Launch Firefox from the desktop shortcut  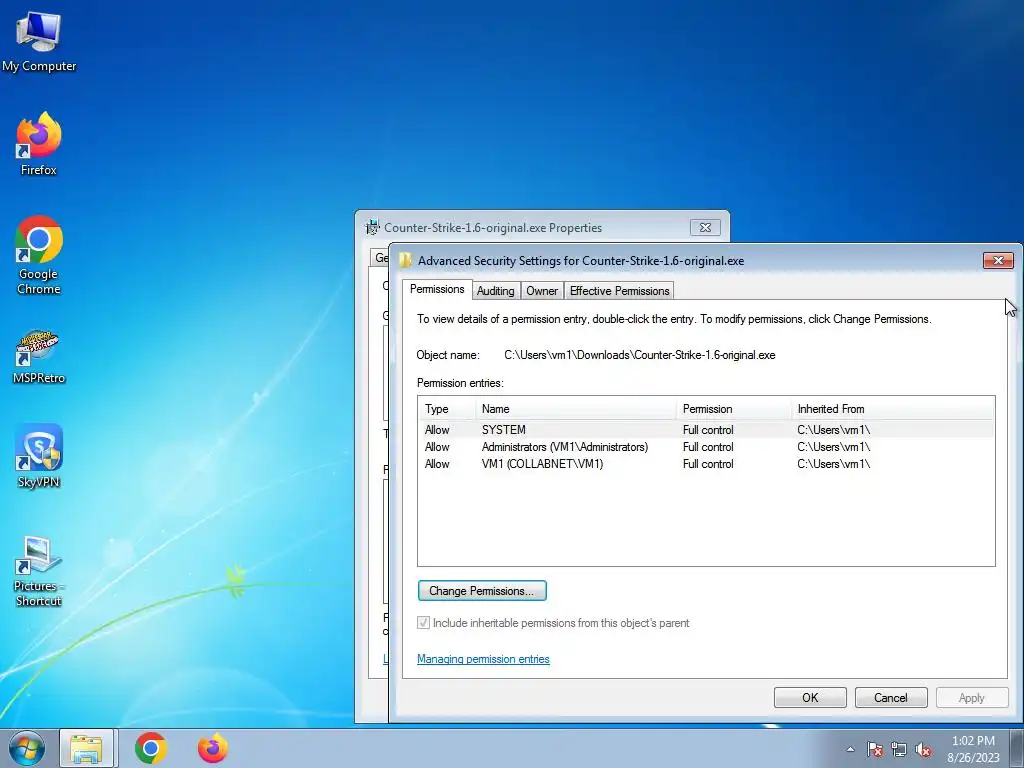[39, 144]
